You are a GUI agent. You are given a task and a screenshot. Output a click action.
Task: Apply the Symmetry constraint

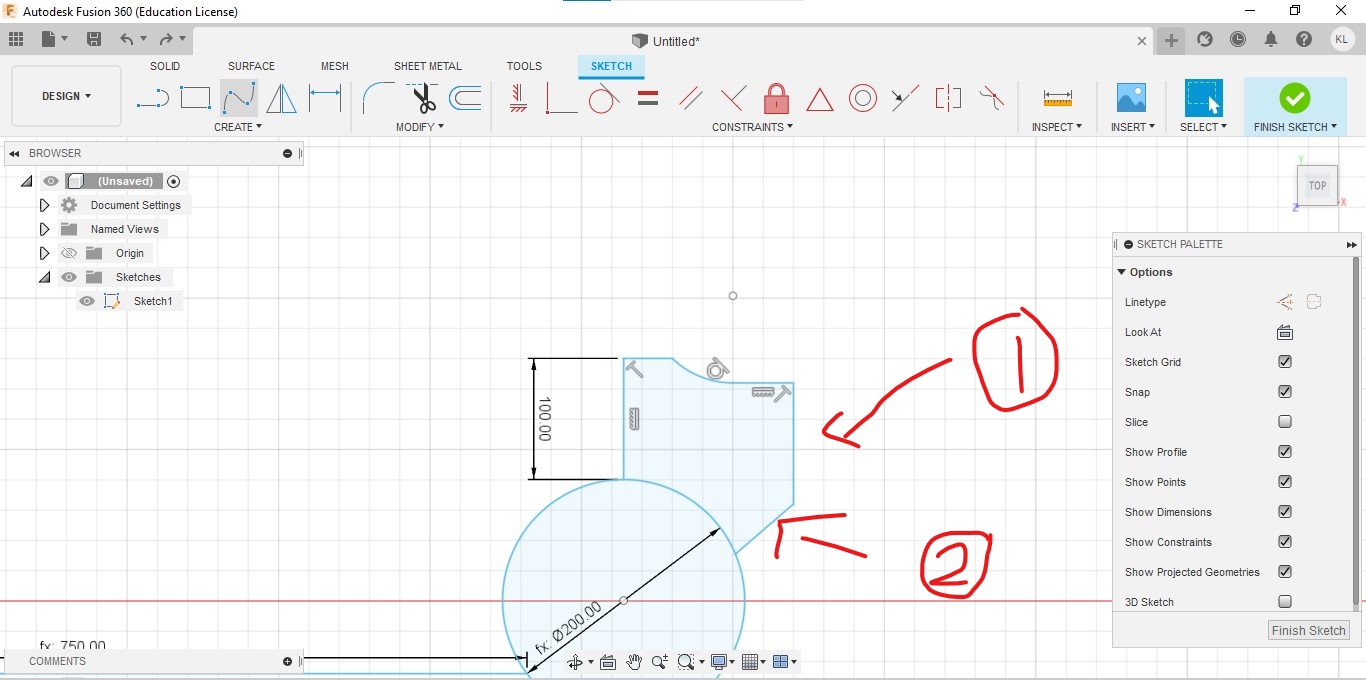click(x=948, y=98)
